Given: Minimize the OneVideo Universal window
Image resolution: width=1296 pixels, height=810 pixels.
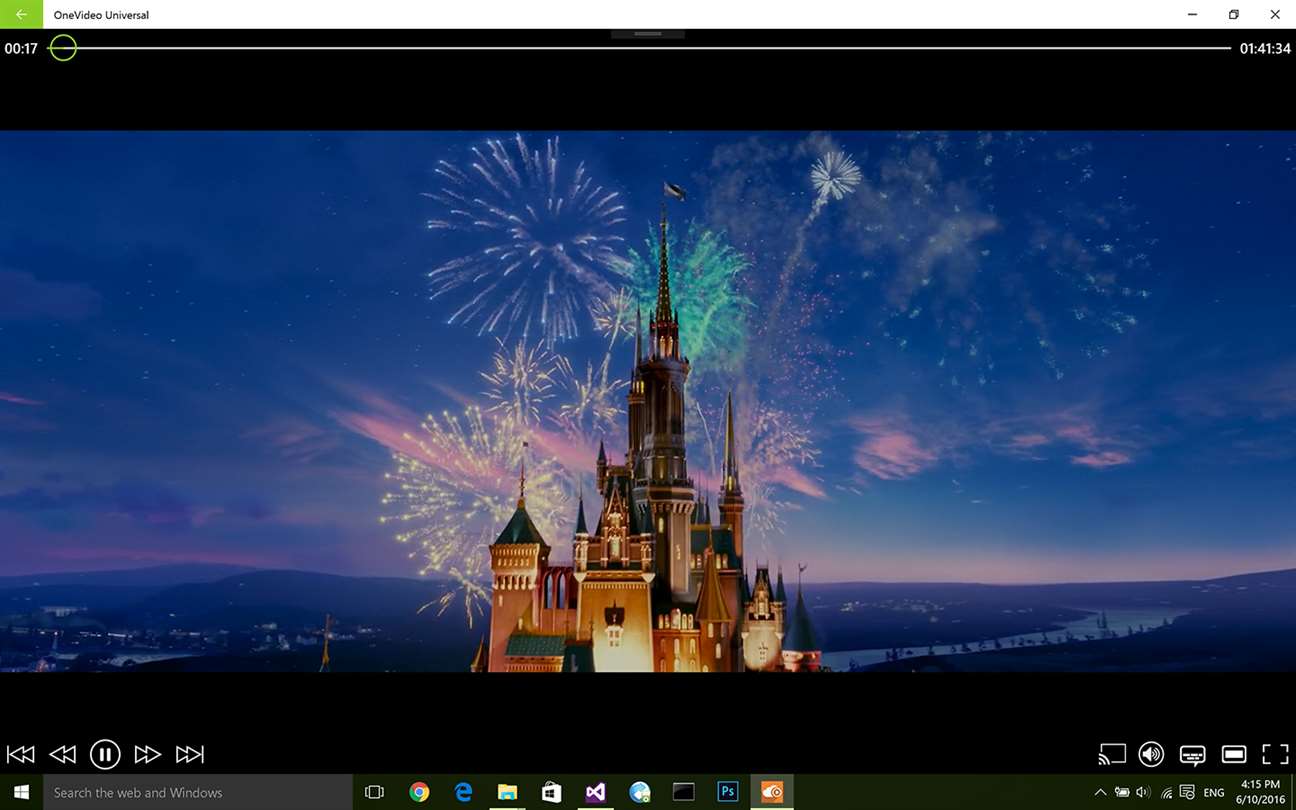Looking at the screenshot, I should [1192, 14].
